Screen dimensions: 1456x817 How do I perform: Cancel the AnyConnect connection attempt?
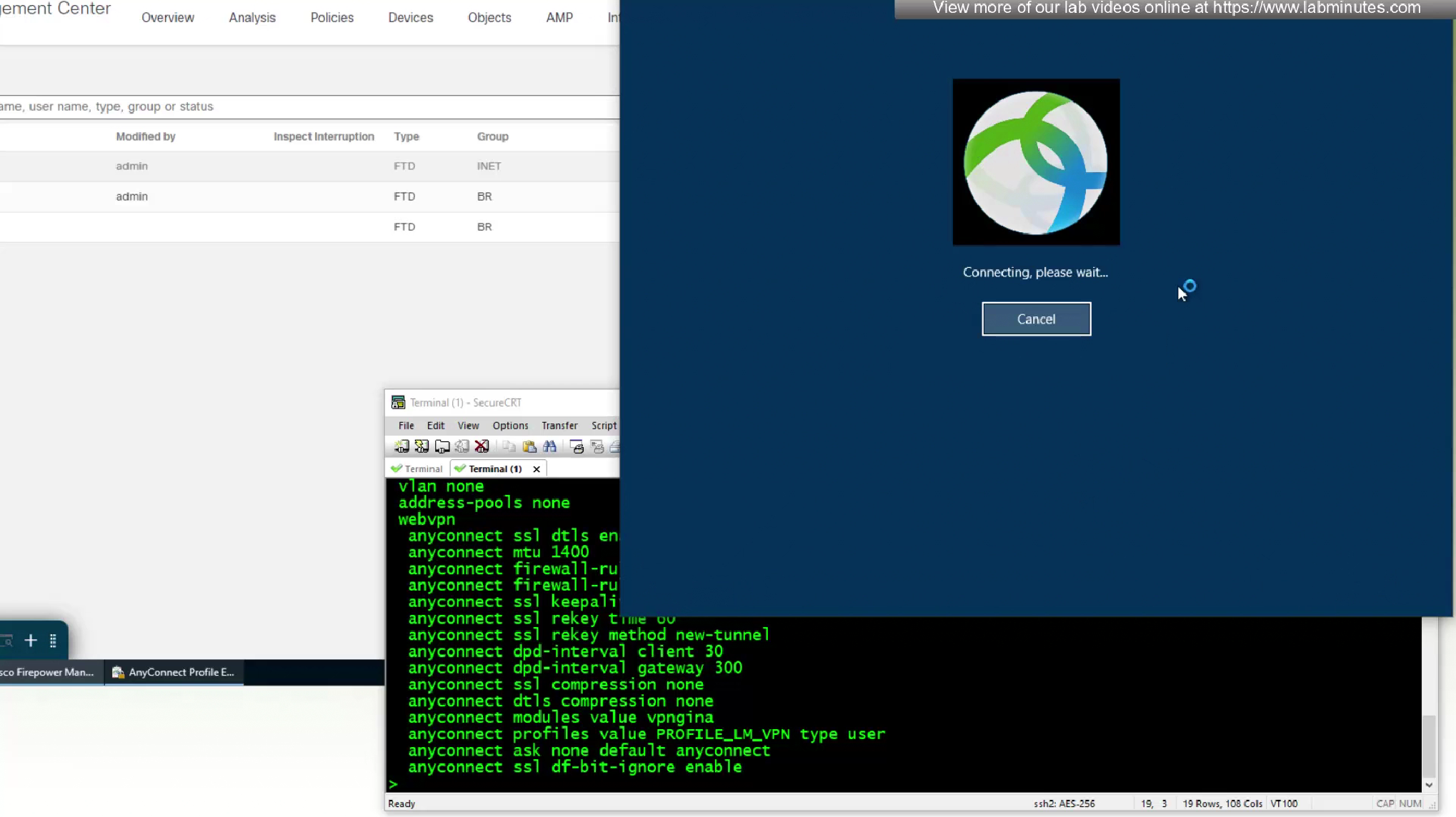click(x=1036, y=319)
